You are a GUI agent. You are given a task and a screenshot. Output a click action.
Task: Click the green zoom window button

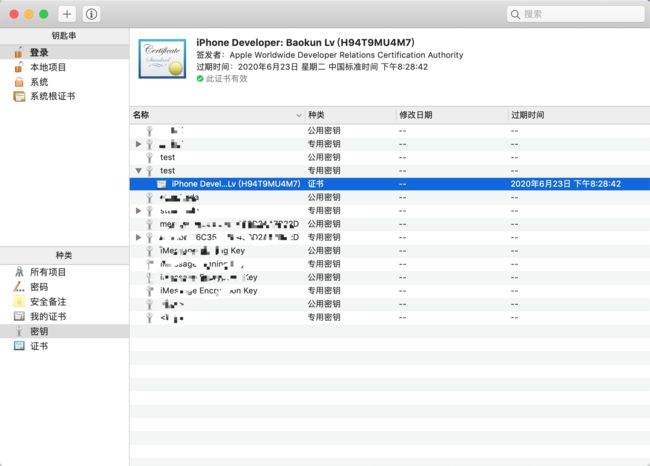pos(44,14)
